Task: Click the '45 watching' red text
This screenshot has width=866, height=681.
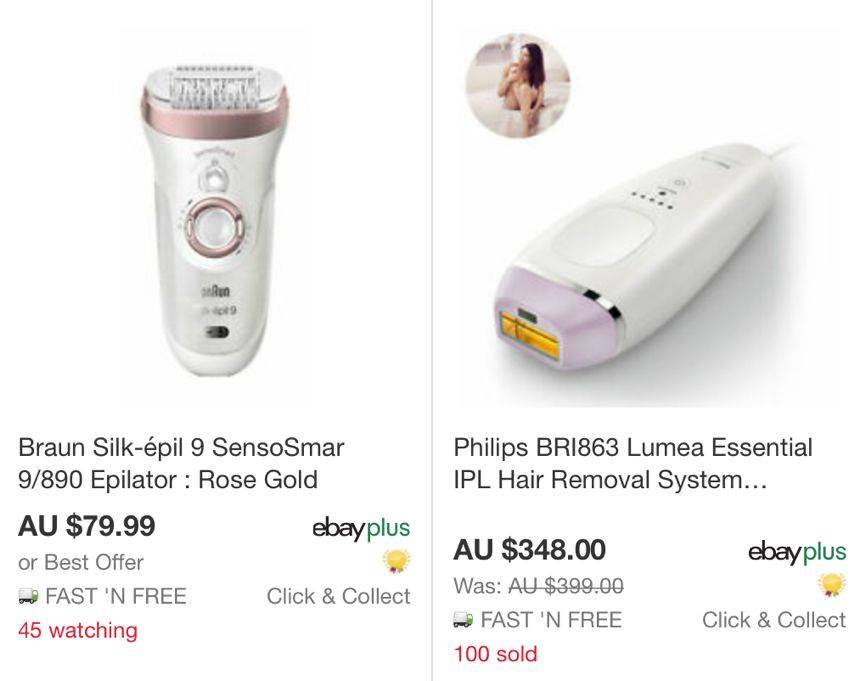Action: click(x=78, y=630)
